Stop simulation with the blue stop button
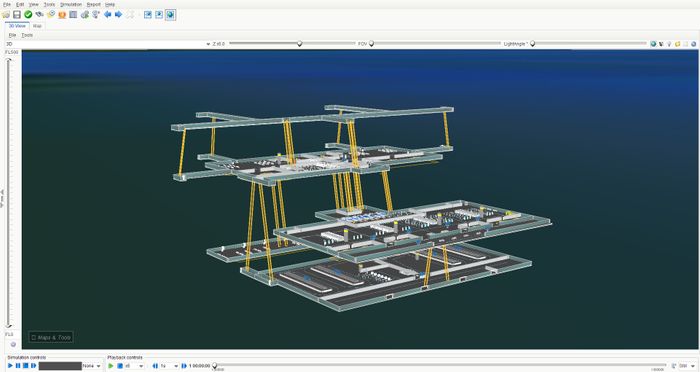Screen dimensions: 700x372 coord(26,366)
